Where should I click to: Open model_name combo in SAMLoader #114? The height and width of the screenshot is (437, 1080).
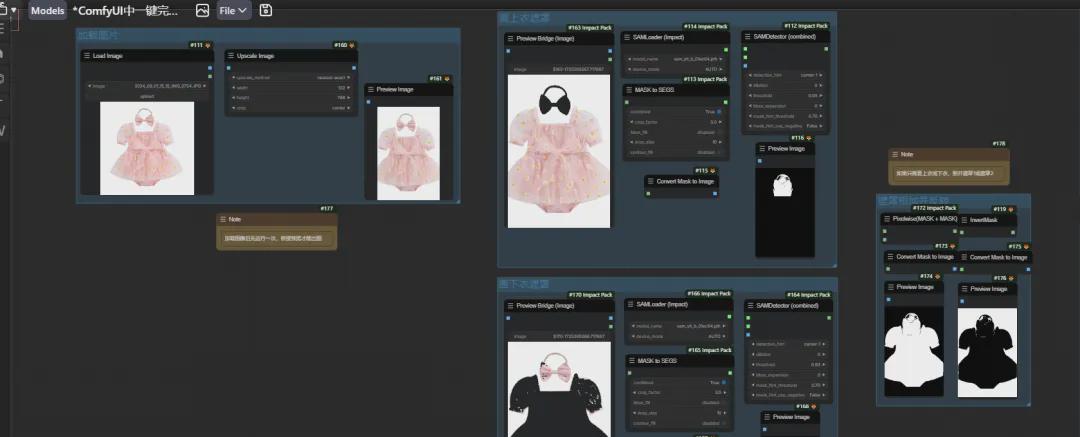point(674,59)
